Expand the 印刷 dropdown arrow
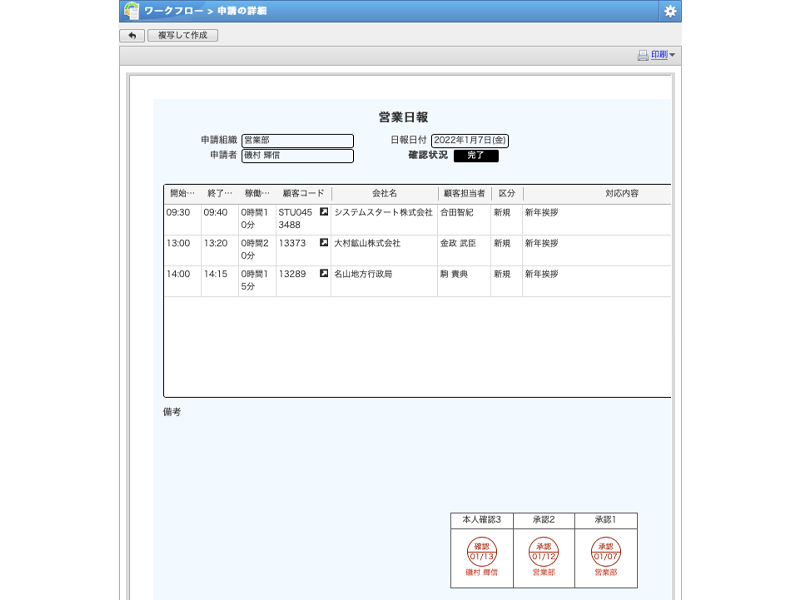This screenshot has width=800, height=600. [x=673, y=56]
